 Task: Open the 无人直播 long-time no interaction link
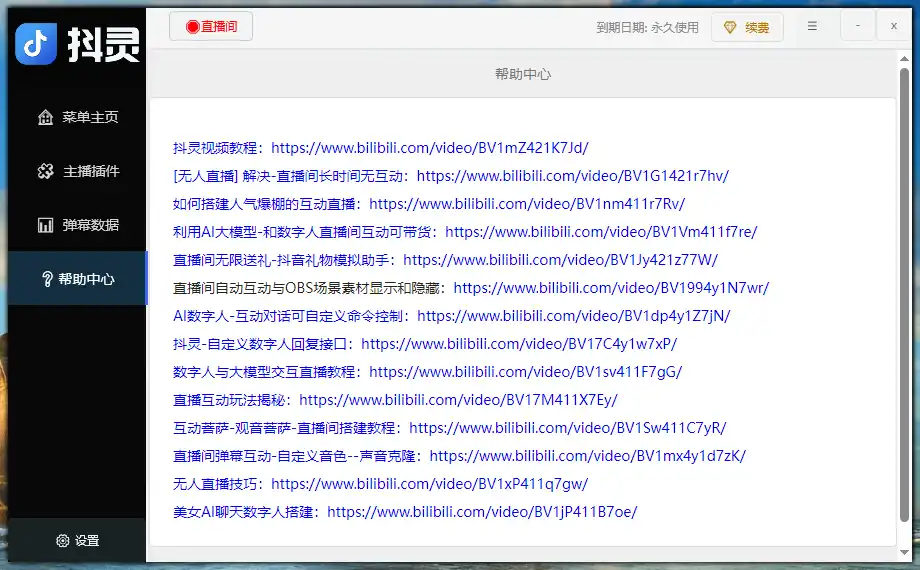572,175
